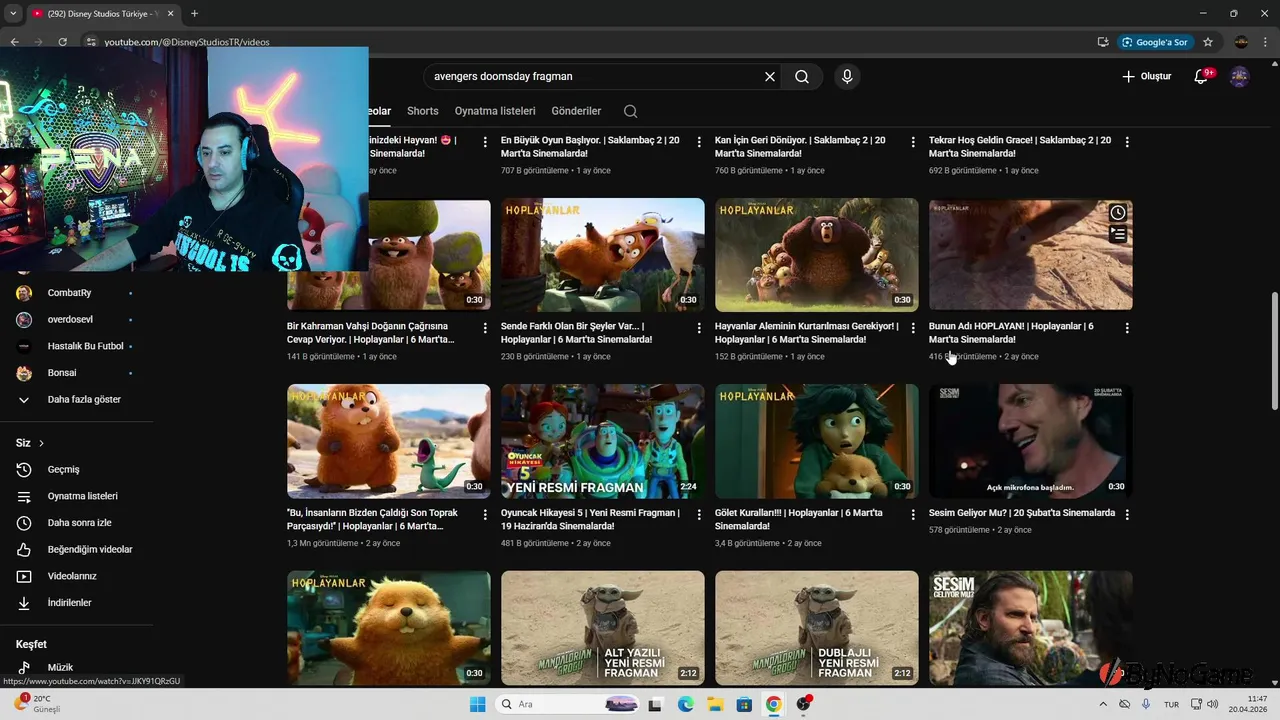Open options for Kan İçin Geri Dönüyor video
Viewport: 1280px width, 720px height.
click(913, 142)
